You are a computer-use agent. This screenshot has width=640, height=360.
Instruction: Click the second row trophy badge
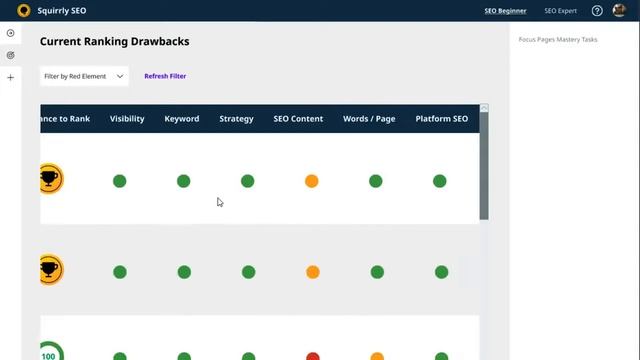(x=51, y=270)
